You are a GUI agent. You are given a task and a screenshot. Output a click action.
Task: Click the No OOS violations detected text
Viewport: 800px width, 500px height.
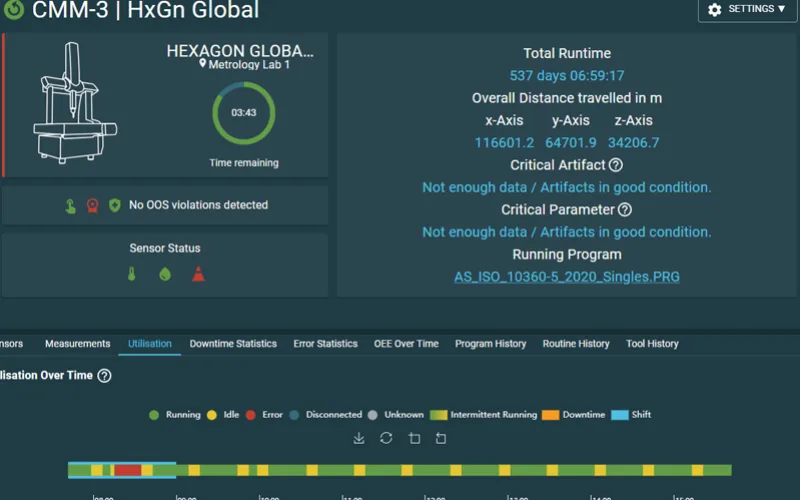click(x=198, y=205)
